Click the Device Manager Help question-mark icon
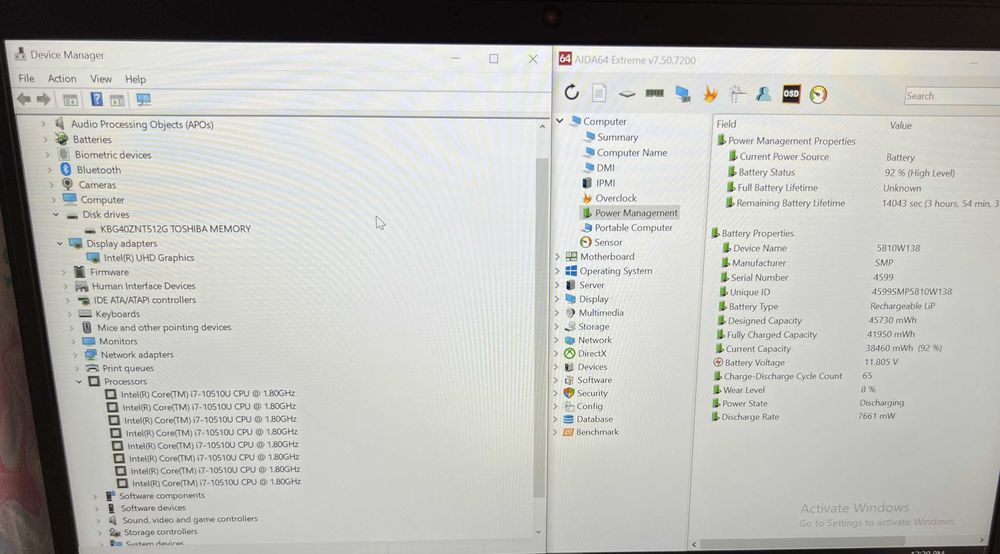 click(x=96, y=99)
